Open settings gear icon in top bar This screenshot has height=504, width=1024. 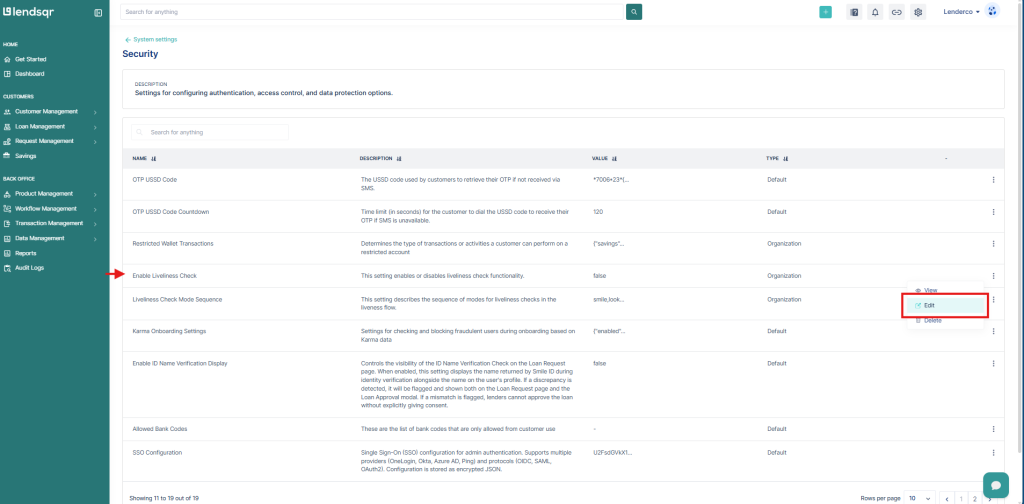(918, 12)
